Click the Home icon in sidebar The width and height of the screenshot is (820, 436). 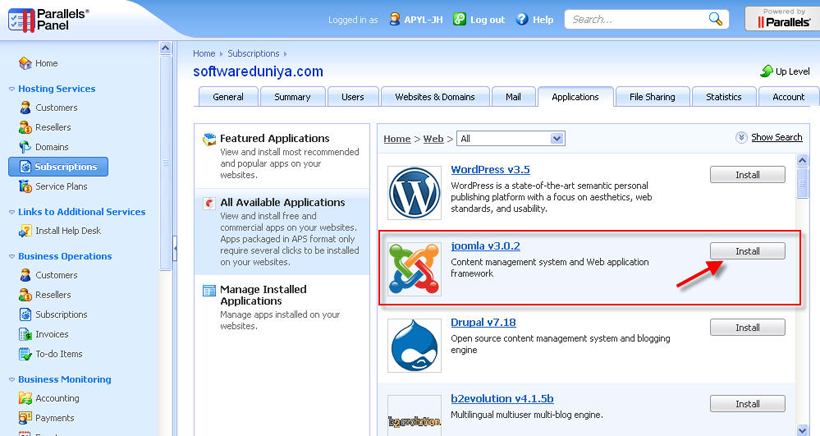[x=25, y=63]
